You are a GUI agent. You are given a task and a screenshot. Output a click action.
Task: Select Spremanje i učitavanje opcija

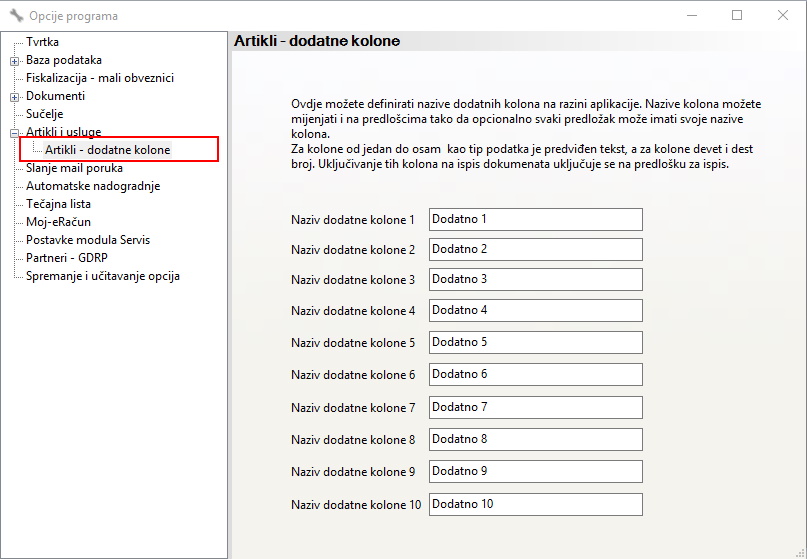pyautogui.click(x=103, y=276)
